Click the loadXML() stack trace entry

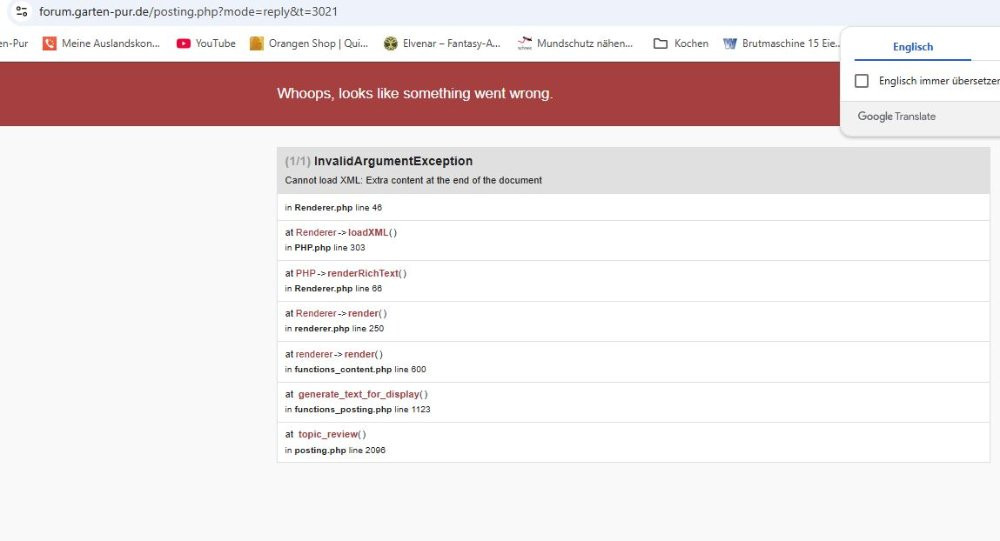point(372,232)
